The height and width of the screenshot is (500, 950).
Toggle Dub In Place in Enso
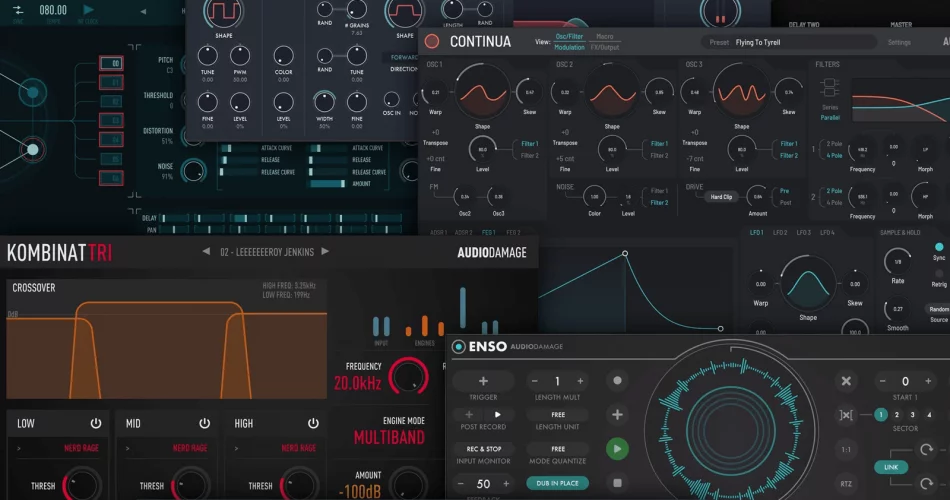coord(557,483)
